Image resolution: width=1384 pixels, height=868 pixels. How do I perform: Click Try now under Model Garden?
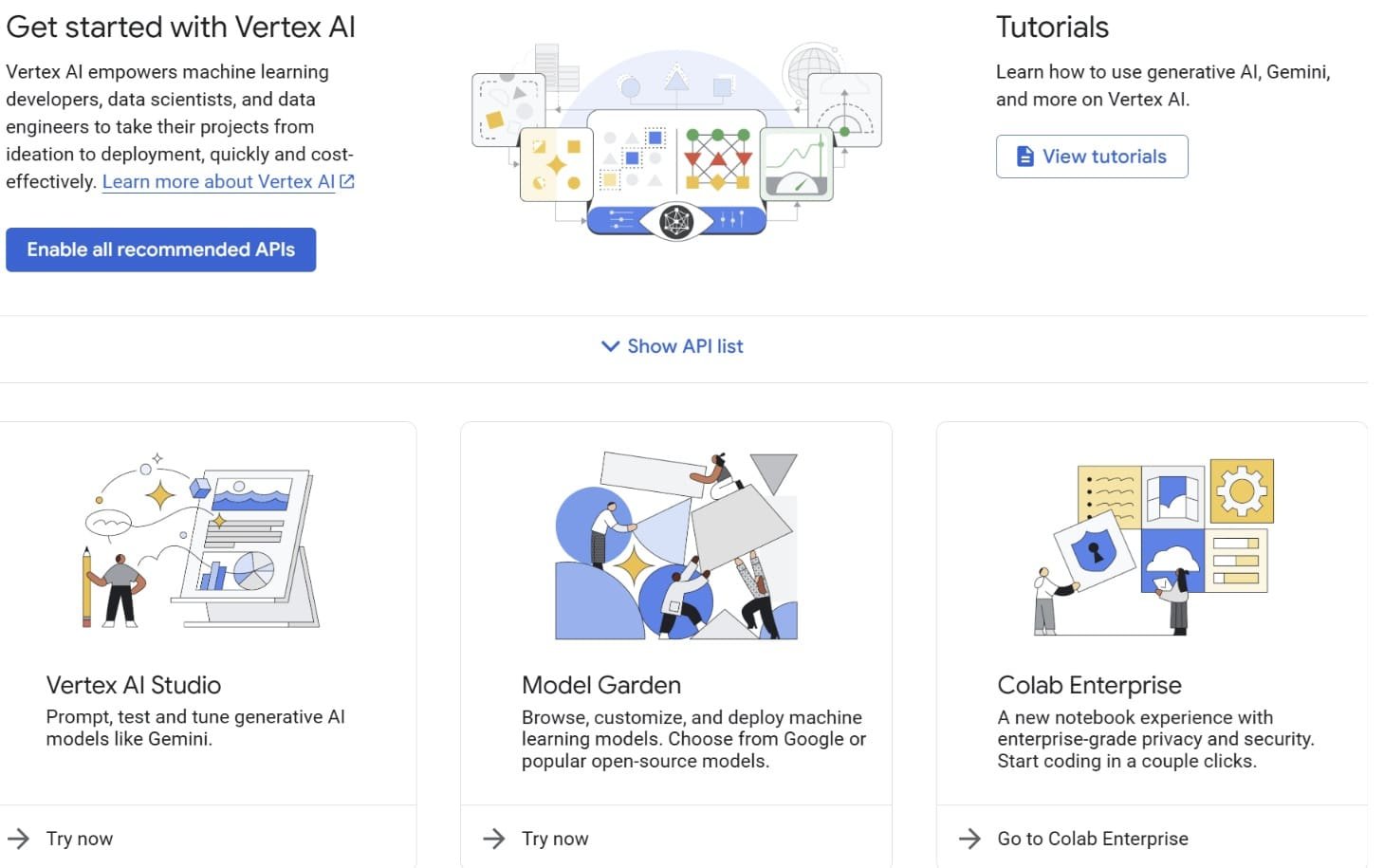coord(555,839)
